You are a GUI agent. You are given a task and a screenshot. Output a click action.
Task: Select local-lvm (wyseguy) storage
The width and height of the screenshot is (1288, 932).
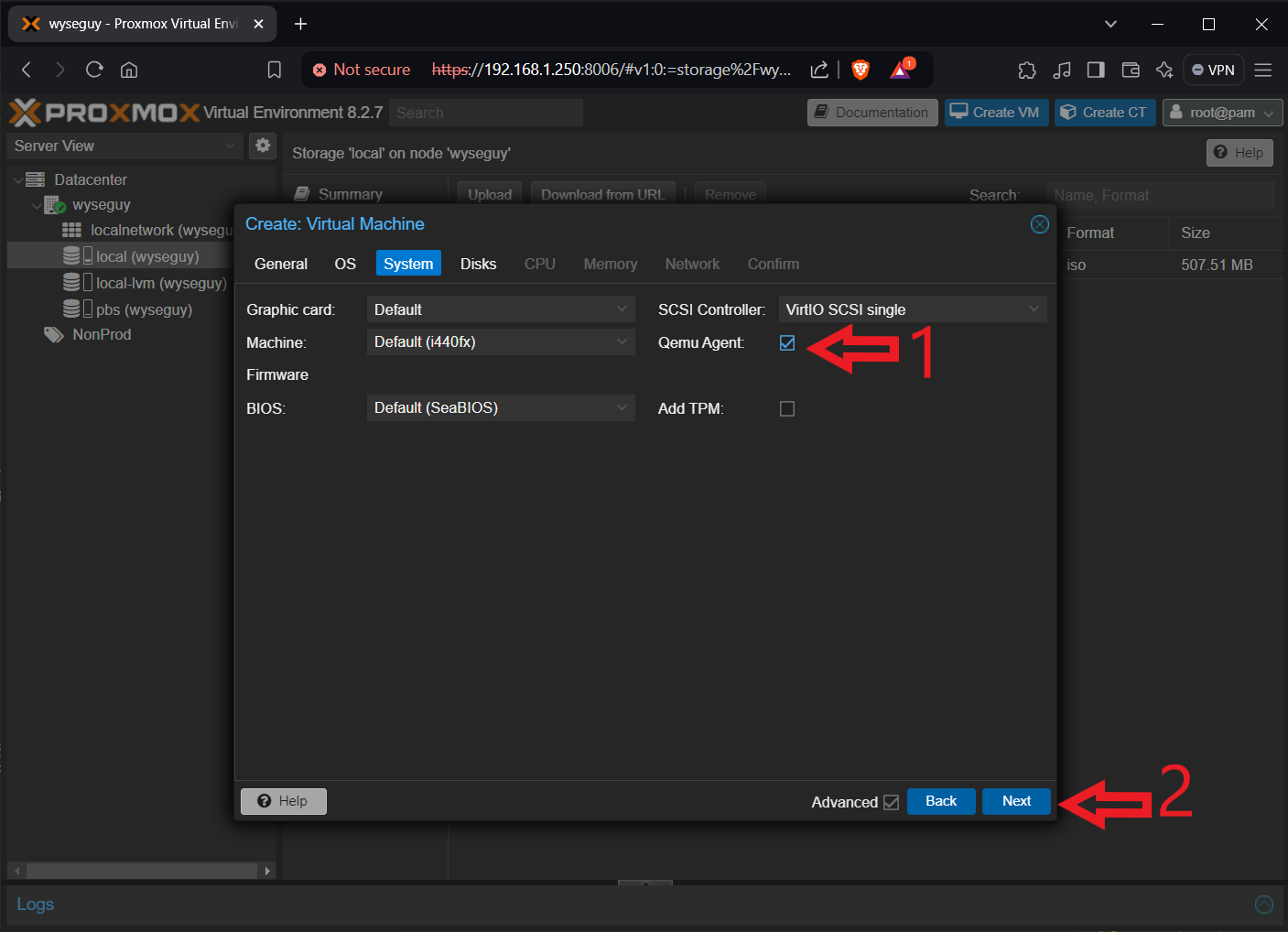pos(145,284)
